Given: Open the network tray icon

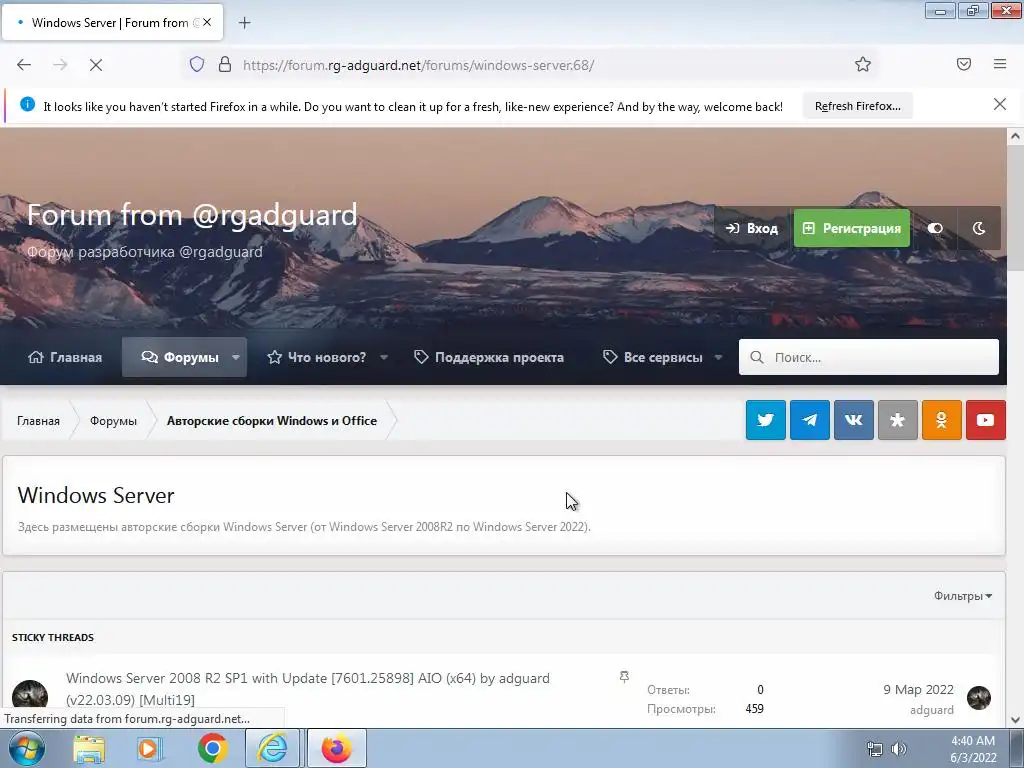Looking at the screenshot, I should (x=874, y=749).
